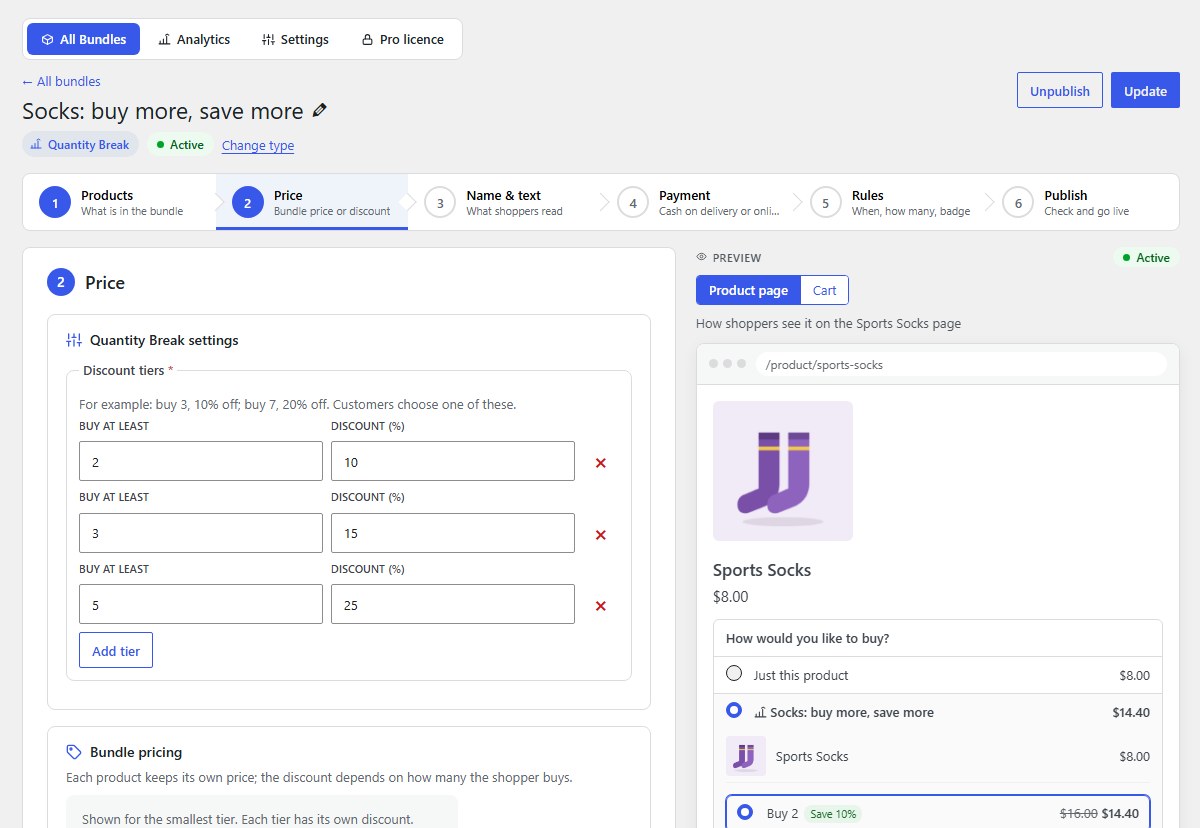Image resolution: width=1200 pixels, height=828 pixels.
Task: Follow the '← All bundles' back link
Action: [61, 82]
